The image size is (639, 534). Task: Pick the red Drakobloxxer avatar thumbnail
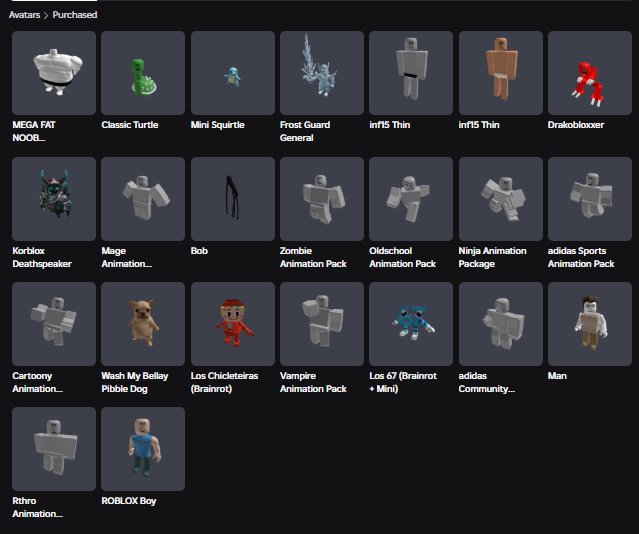590,73
